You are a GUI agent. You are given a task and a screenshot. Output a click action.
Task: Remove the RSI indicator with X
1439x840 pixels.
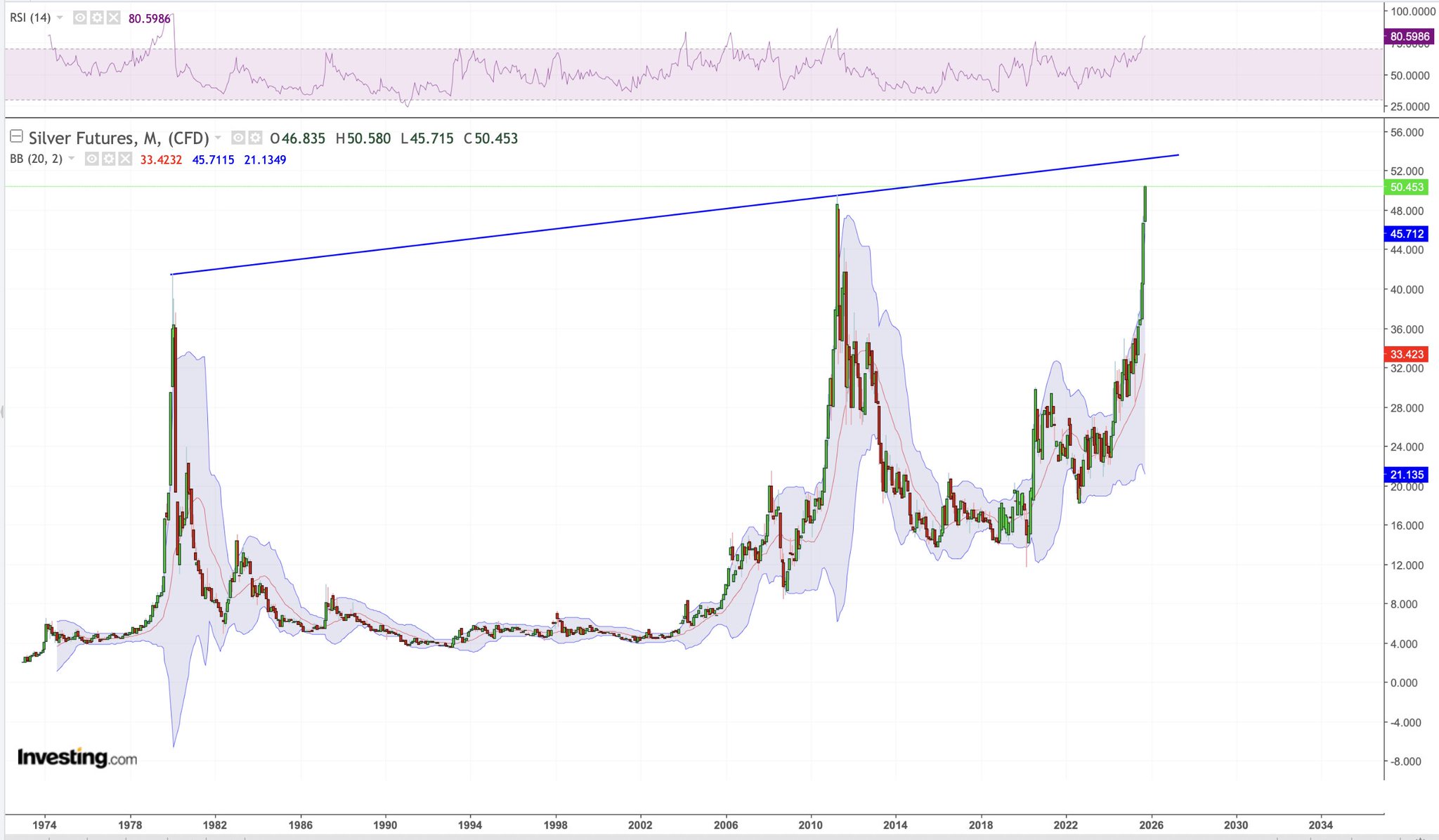(x=113, y=18)
